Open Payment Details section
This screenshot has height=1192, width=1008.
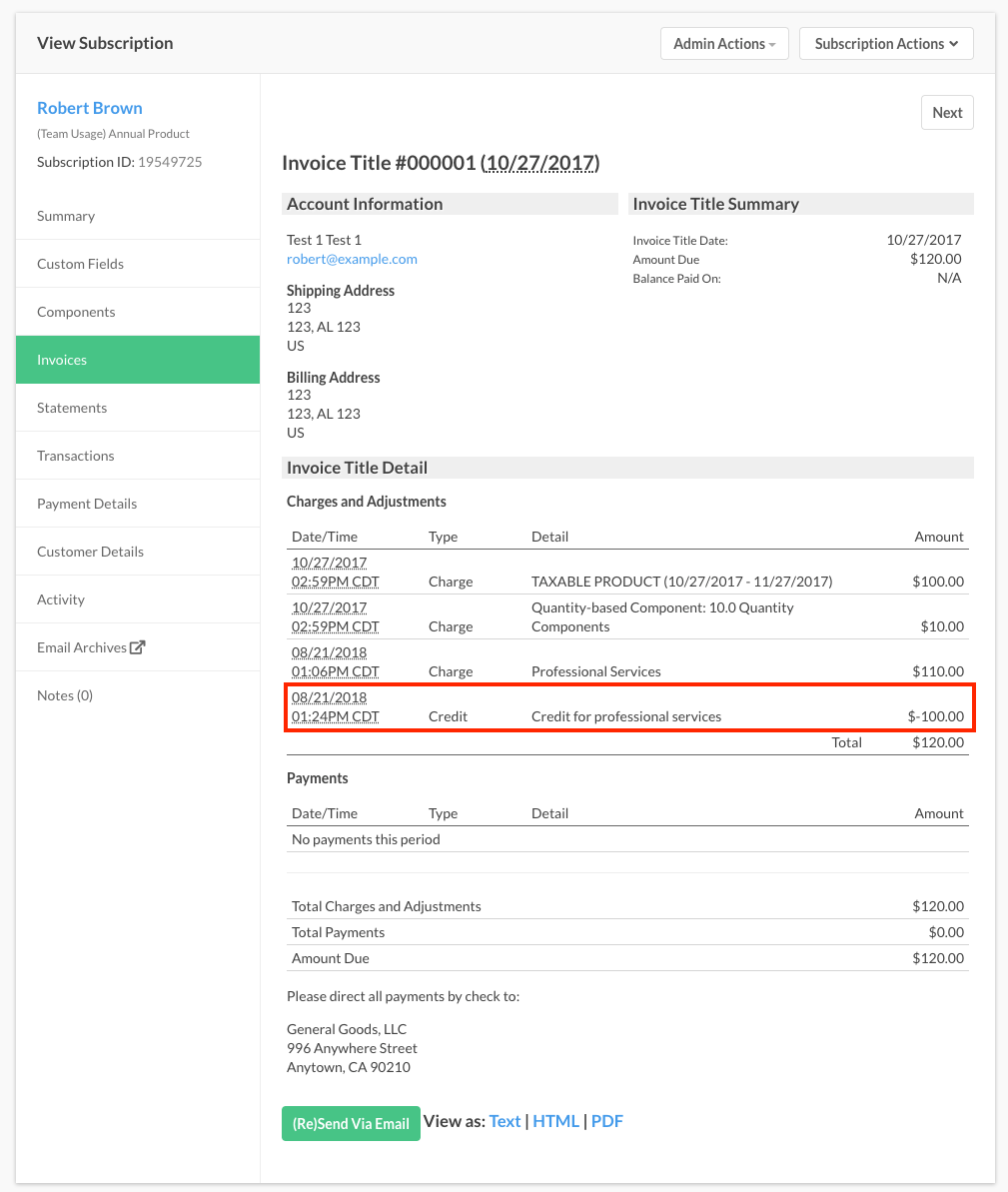138,504
